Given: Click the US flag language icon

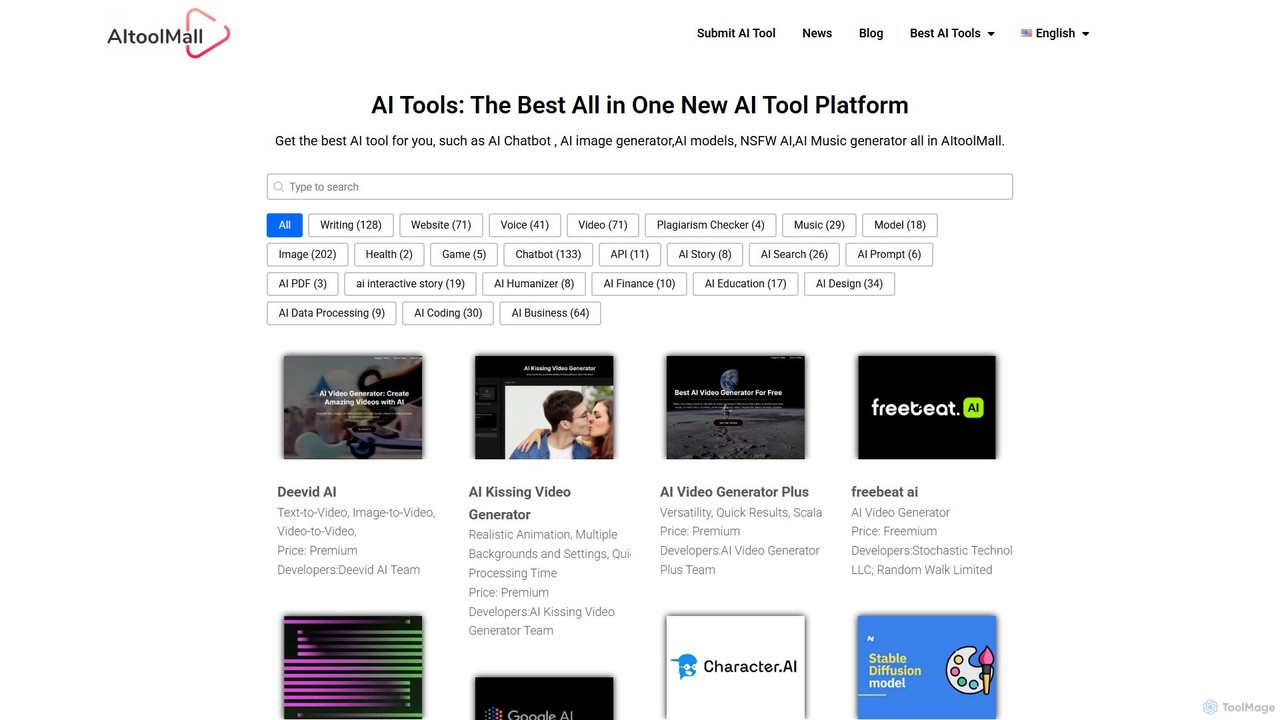Looking at the screenshot, I should click(x=1026, y=33).
